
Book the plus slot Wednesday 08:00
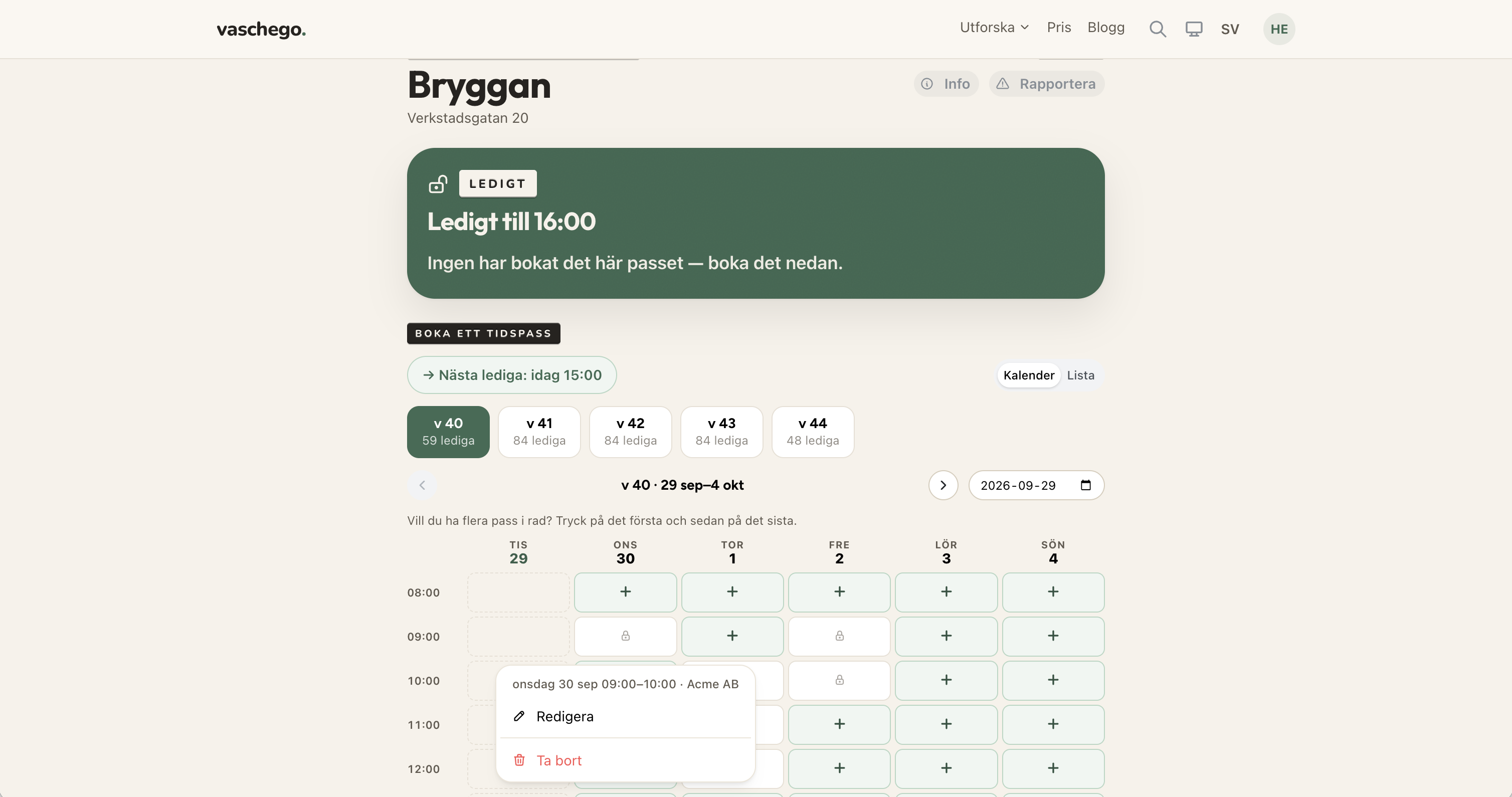coord(625,592)
